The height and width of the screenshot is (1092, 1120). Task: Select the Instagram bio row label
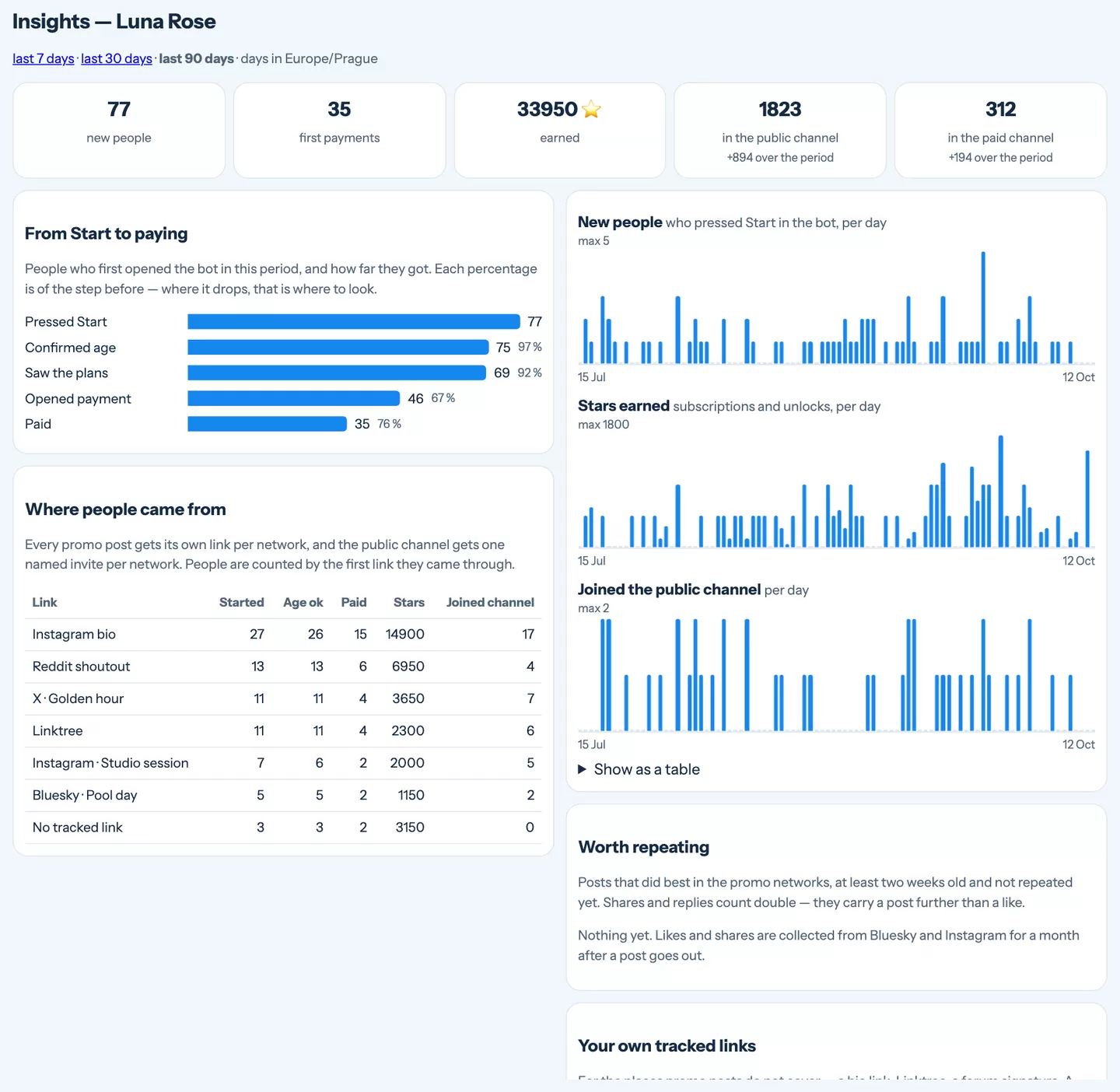coord(74,635)
